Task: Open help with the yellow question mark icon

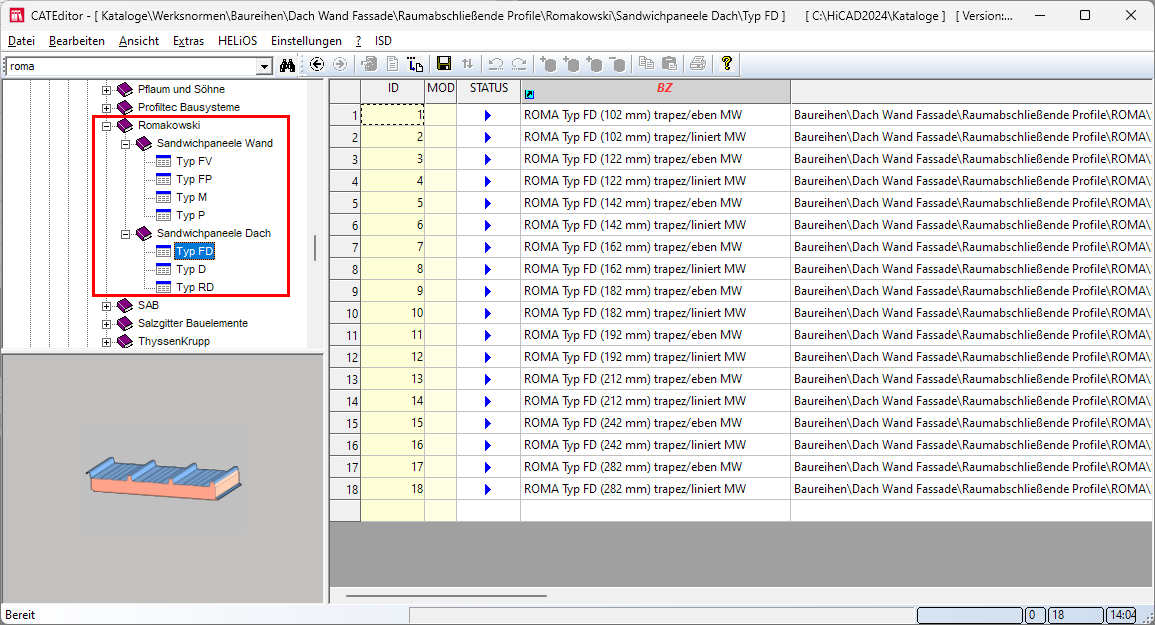Action: [726, 64]
